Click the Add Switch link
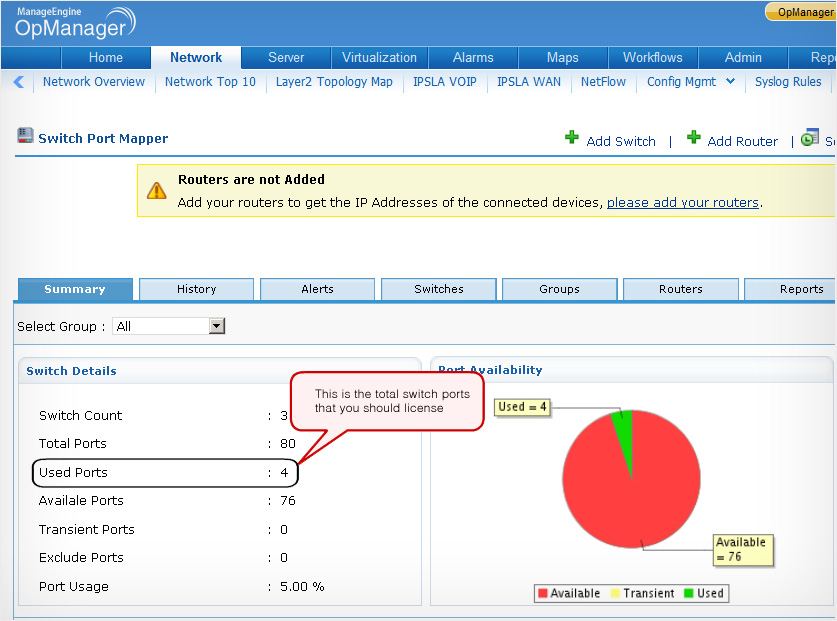837x621 pixels. [x=621, y=141]
